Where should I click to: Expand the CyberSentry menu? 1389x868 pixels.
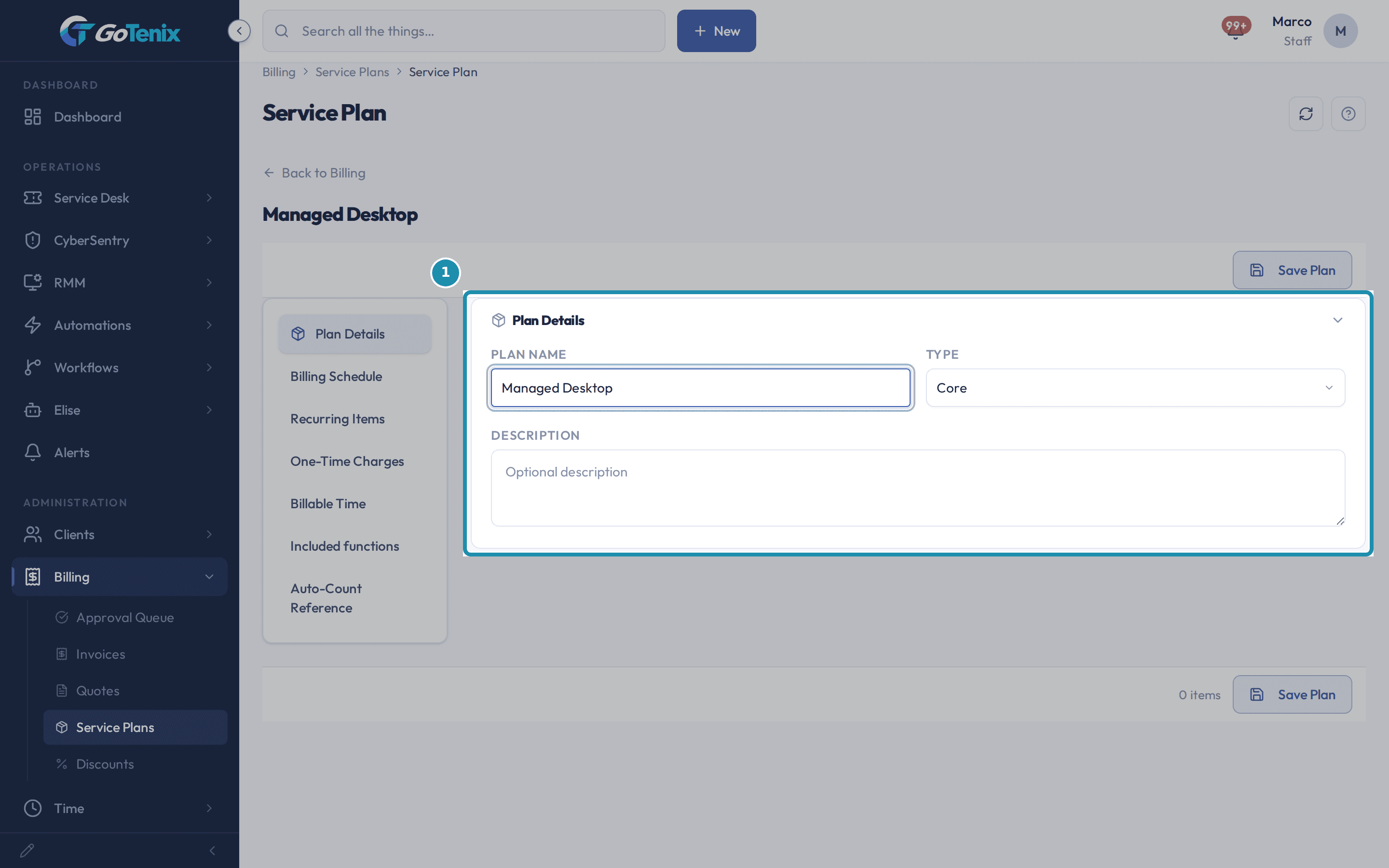[x=120, y=240]
